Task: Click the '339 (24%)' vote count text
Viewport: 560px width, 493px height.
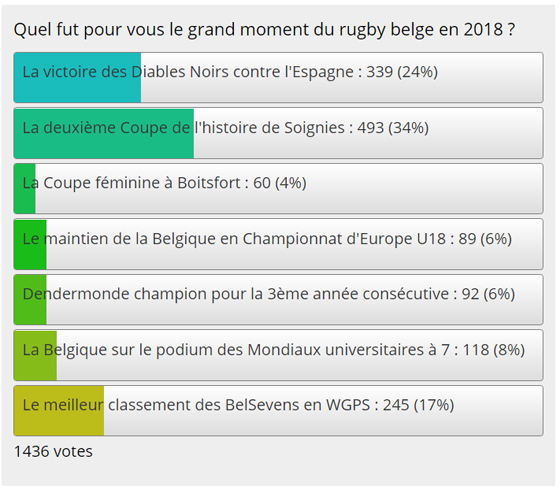Action: (x=402, y=72)
